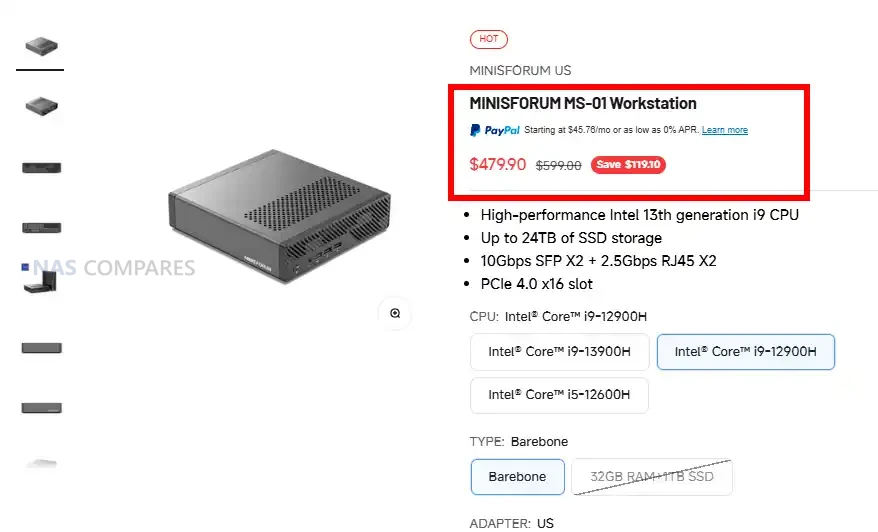Open the fourth thumbnail showing rear ports
This screenshot has width=878, height=532.
click(x=41, y=227)
